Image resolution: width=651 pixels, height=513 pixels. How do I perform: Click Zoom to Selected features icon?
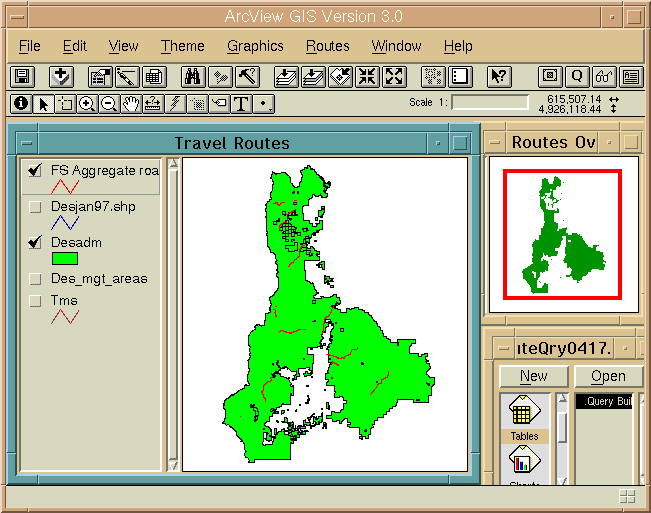[x=340, y=77]
